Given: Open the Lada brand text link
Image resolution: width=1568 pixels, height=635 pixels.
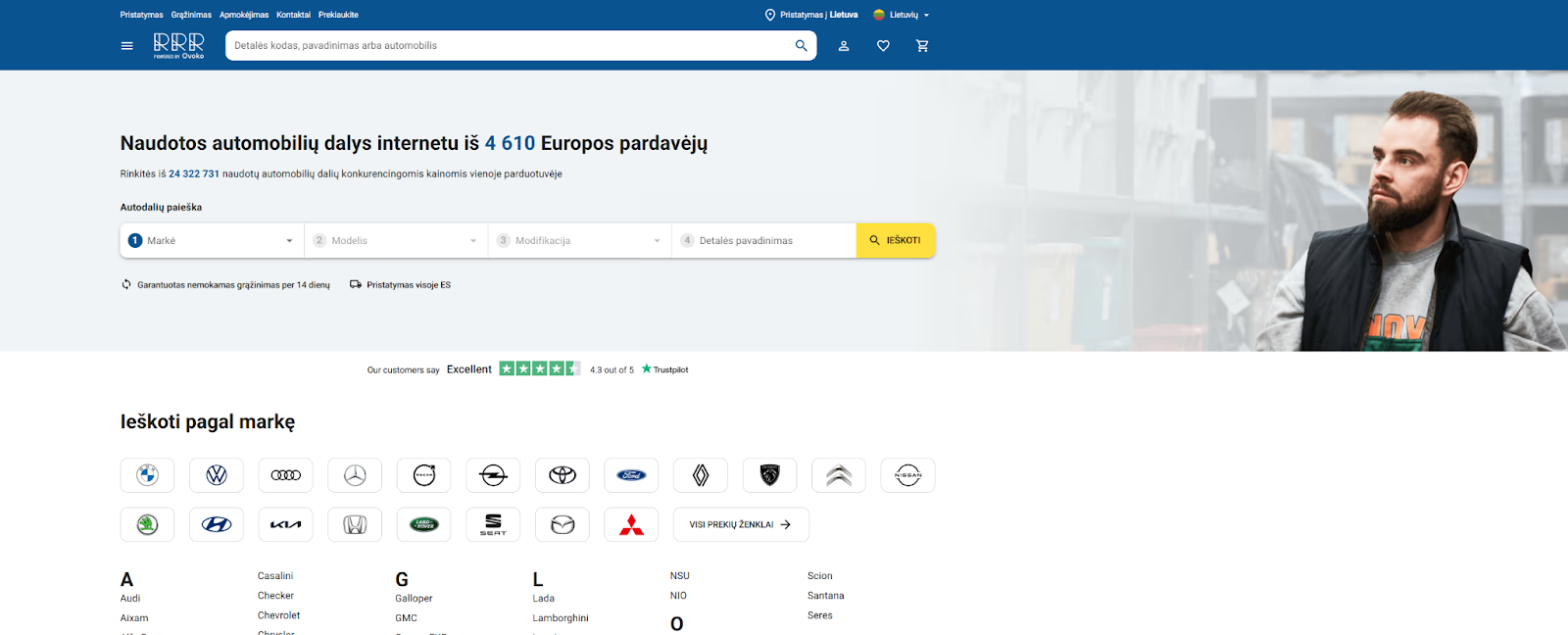Looking at the screenshot, I should [x=544, y=599].
